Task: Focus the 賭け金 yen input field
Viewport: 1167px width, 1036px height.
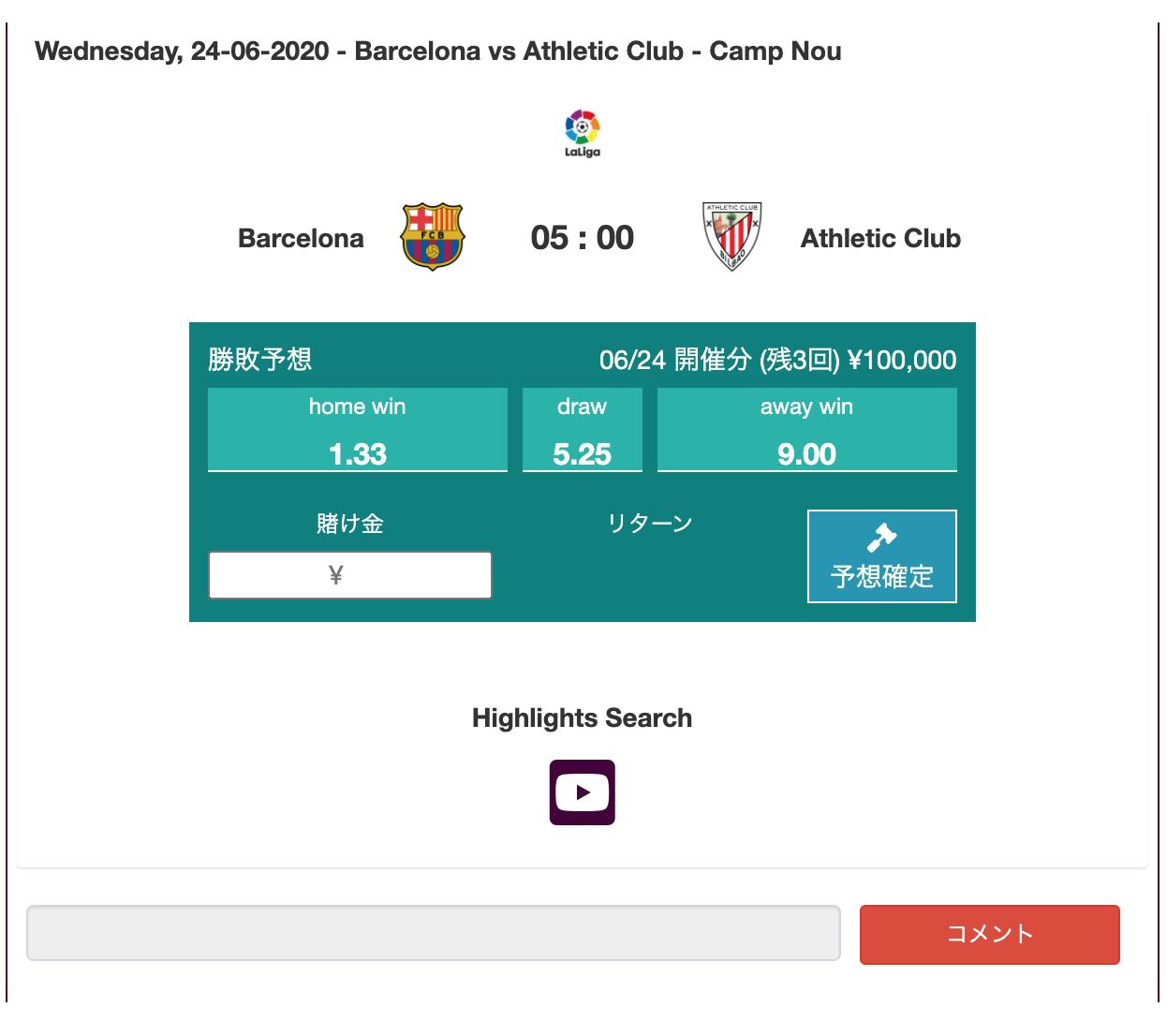Action: [350, 575]
